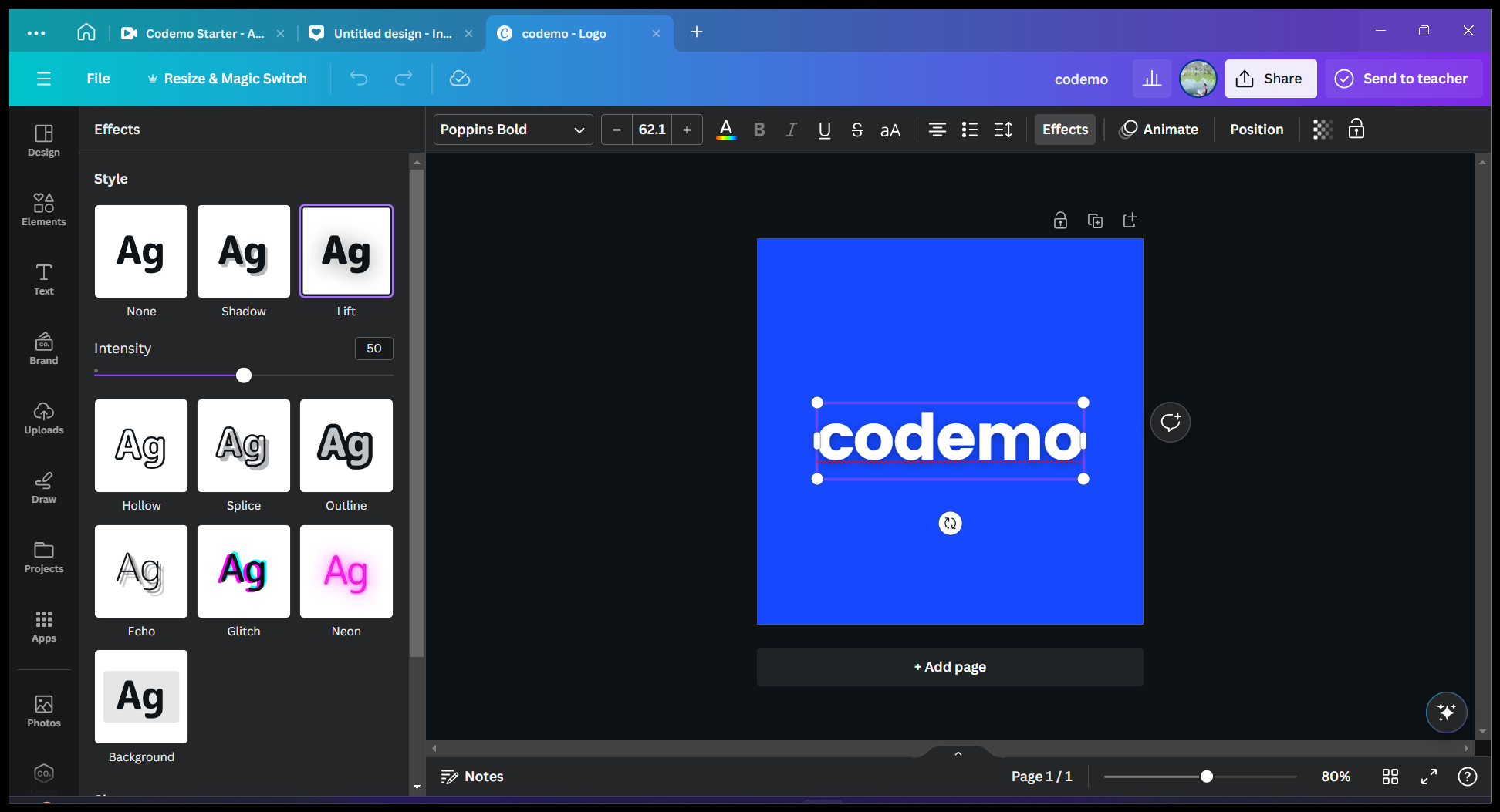Toggle uppercase text formatting
Viewport: 1500px width, 812px height.
point(890,130)
